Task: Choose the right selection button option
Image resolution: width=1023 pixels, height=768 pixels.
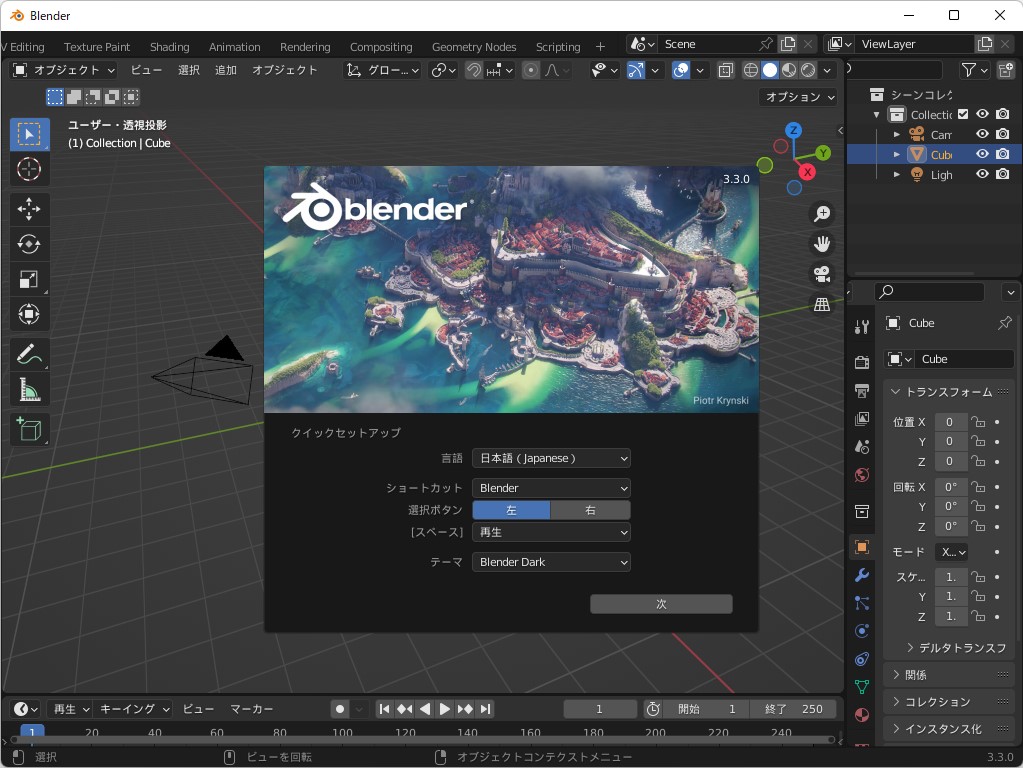Action: 590,510
